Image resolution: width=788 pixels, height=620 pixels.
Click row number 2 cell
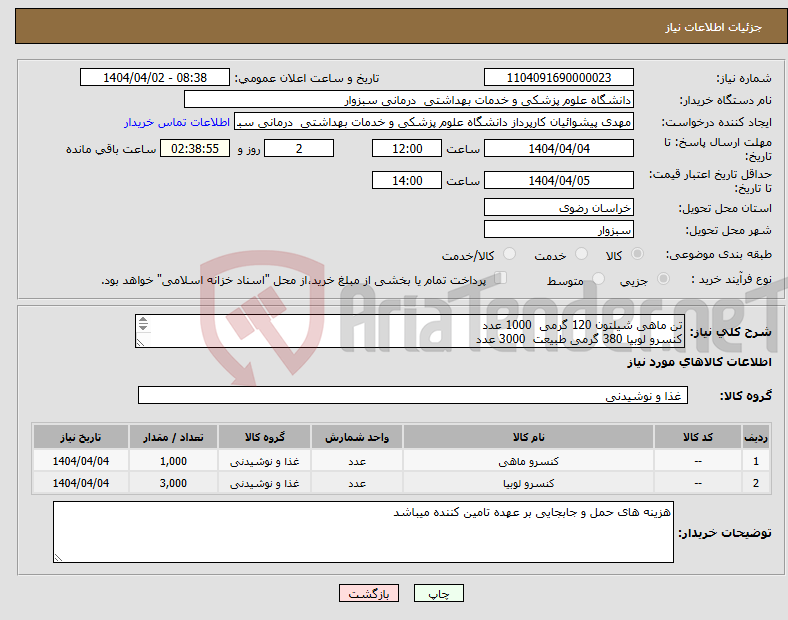click(756, 483)
